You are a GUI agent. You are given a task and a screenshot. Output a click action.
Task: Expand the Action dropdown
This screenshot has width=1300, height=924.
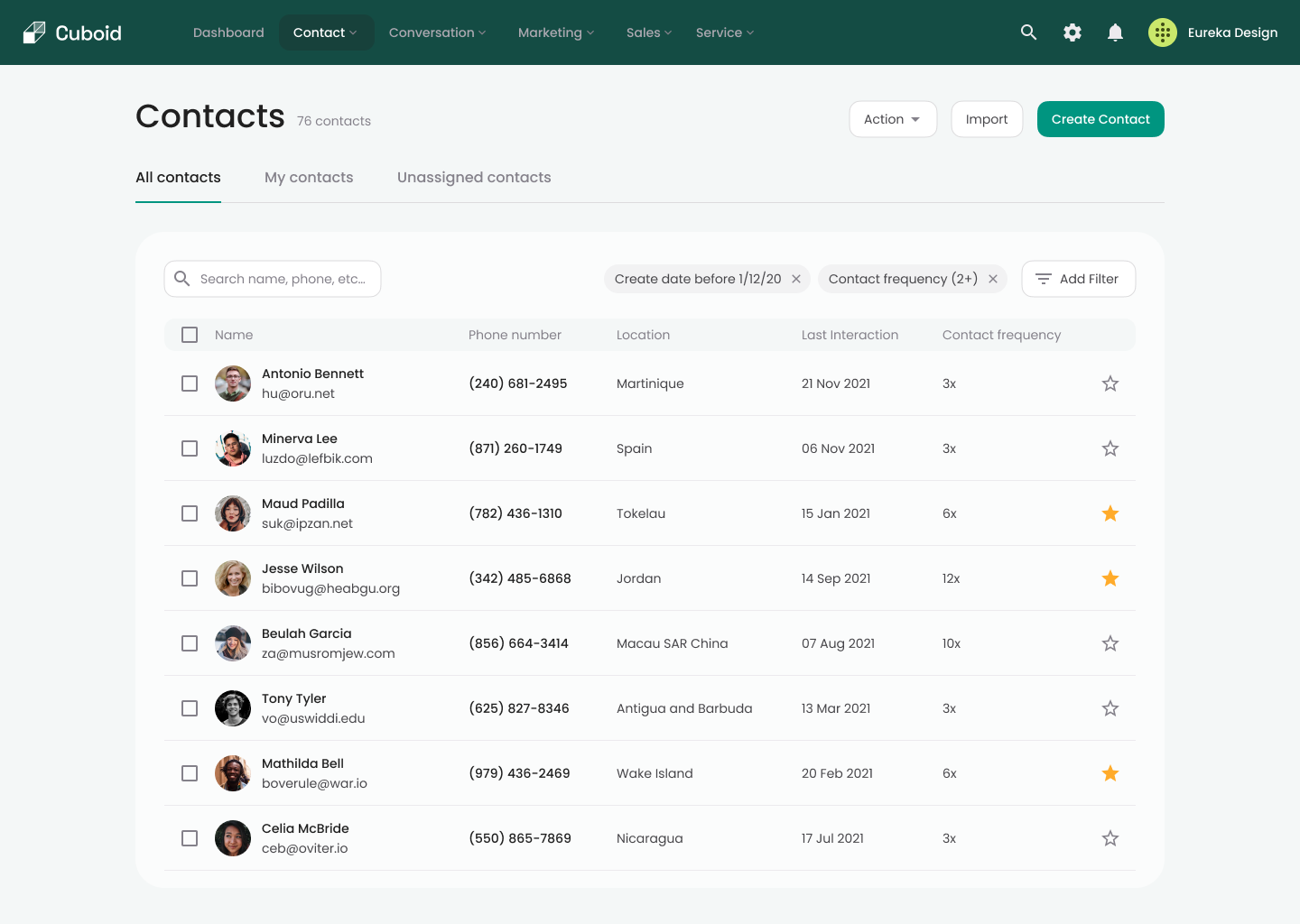click(892, 119)
